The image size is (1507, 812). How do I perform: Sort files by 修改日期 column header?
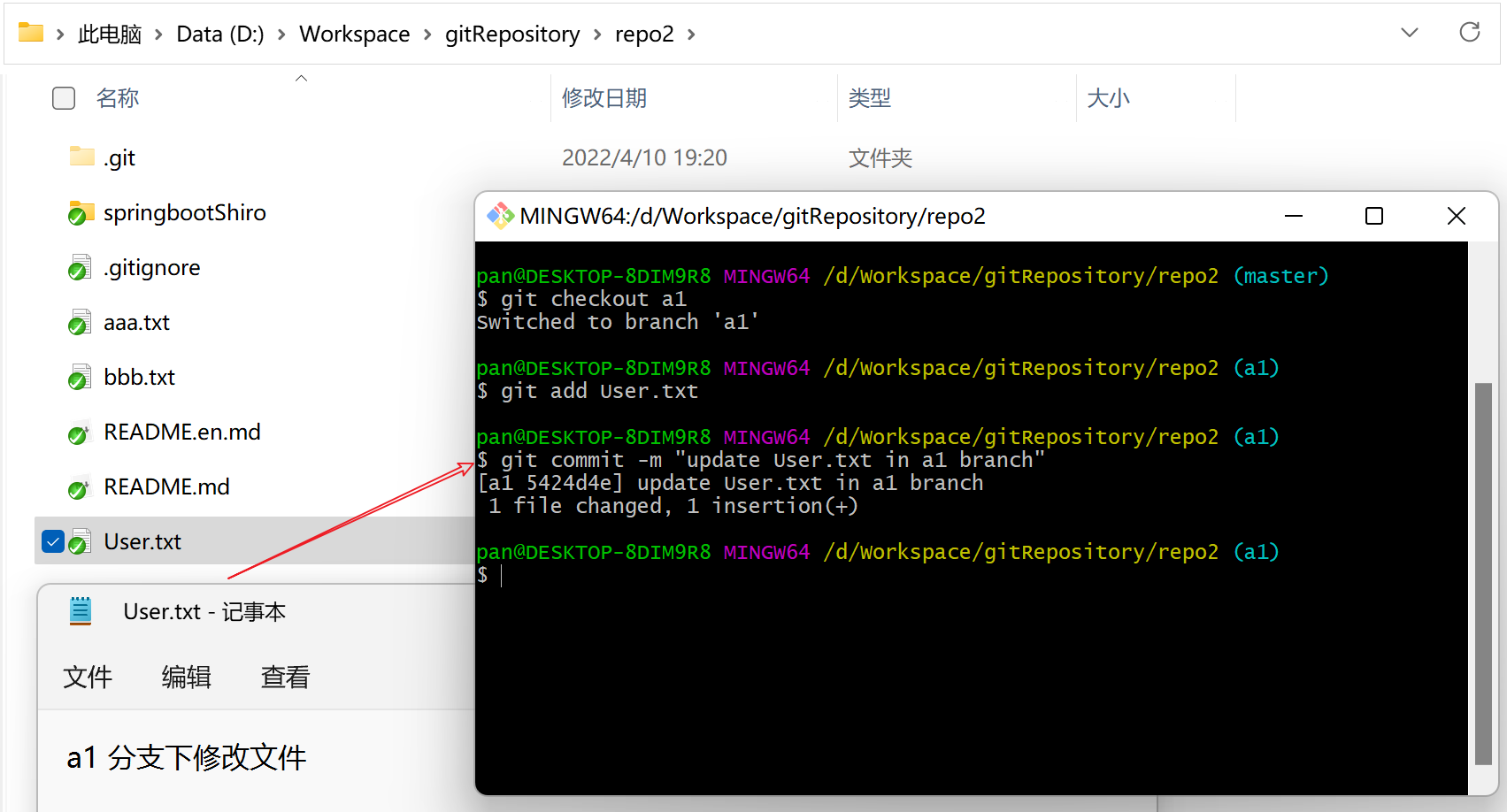point(604,98)
